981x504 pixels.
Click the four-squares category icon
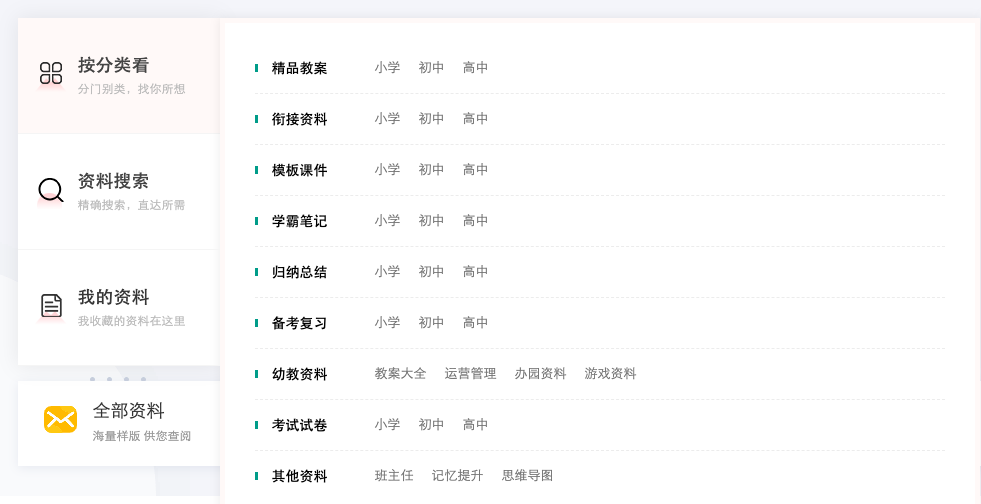pyautogui.click(x=51, y=73)
